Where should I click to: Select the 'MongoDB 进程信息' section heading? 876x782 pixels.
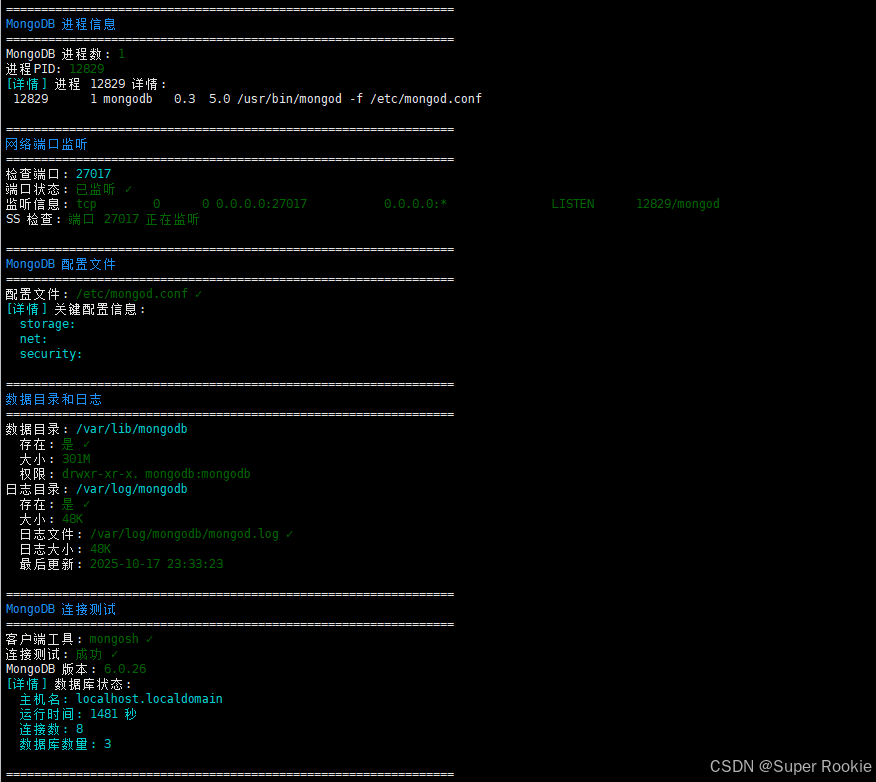point(60,25)
